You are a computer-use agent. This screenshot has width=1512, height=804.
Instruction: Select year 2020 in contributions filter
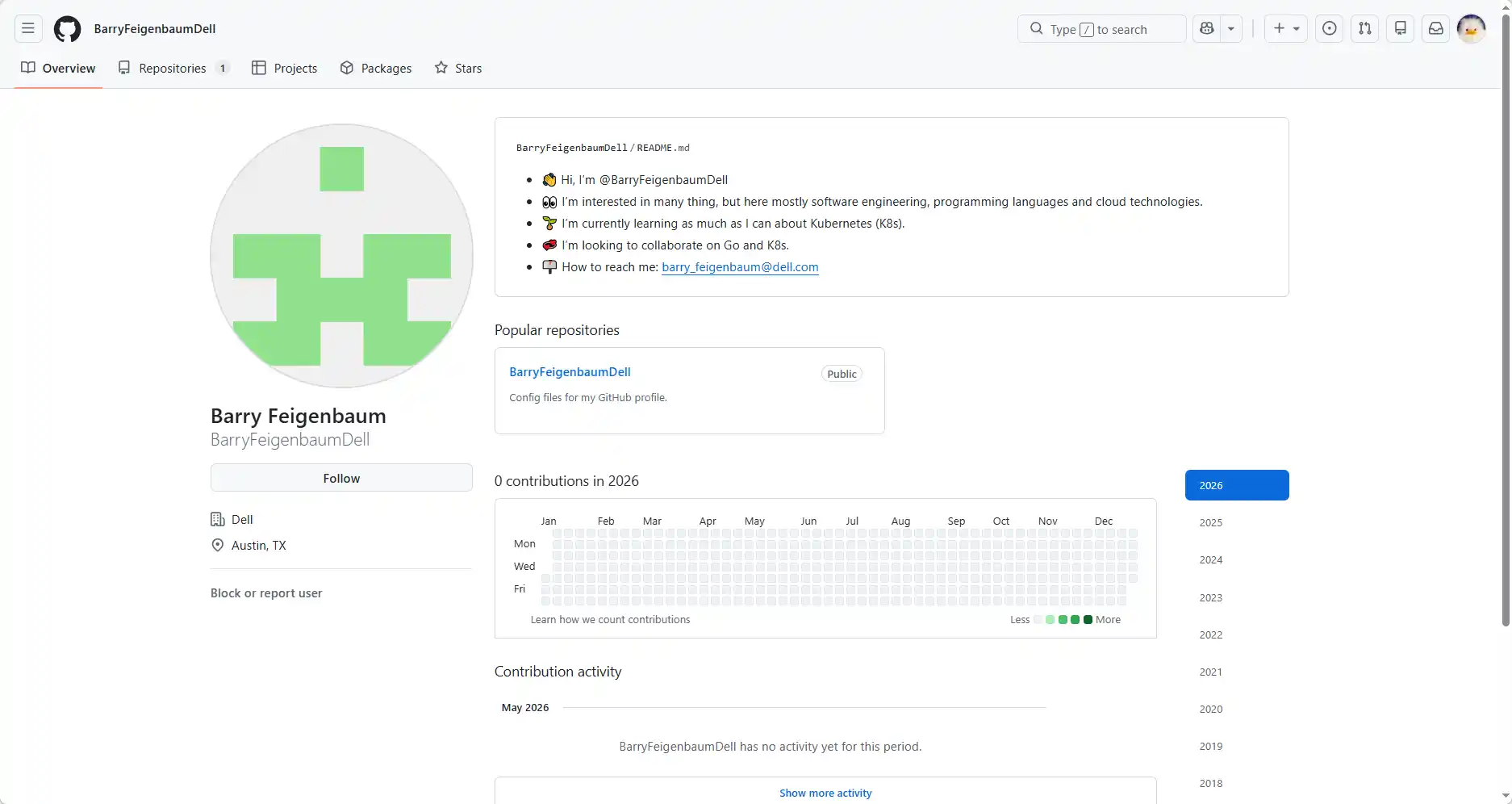pos(1237,709)
